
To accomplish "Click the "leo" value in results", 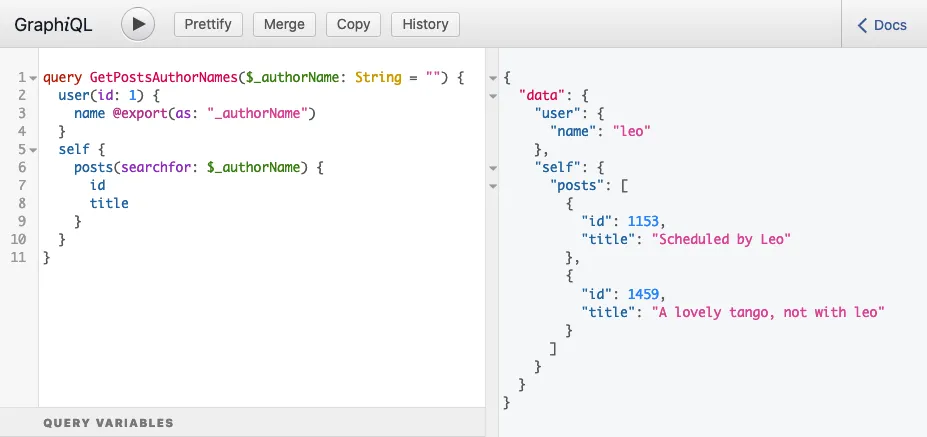I will [631, 131].
